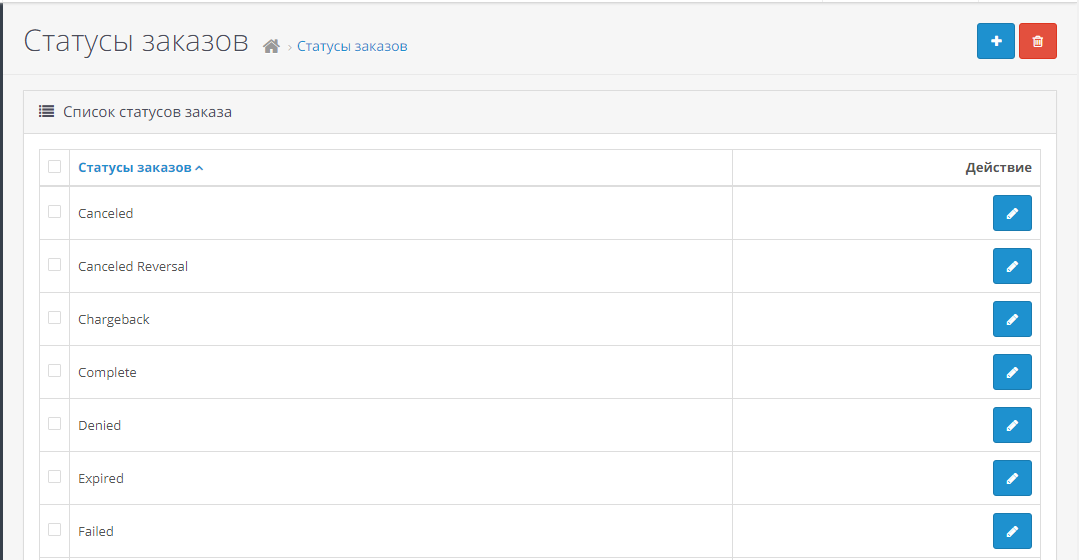This screenshot has width=1079, height=560.
Task: Mark the Failed row checkbox
Action: click(x=55, y=530)
